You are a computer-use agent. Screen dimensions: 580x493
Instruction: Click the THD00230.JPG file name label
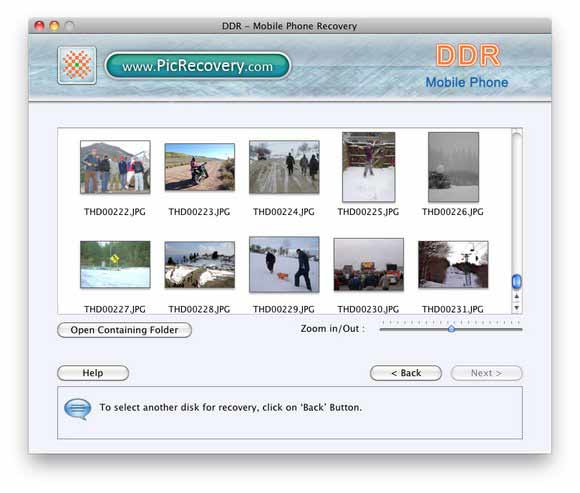click(x=368, y=309)
